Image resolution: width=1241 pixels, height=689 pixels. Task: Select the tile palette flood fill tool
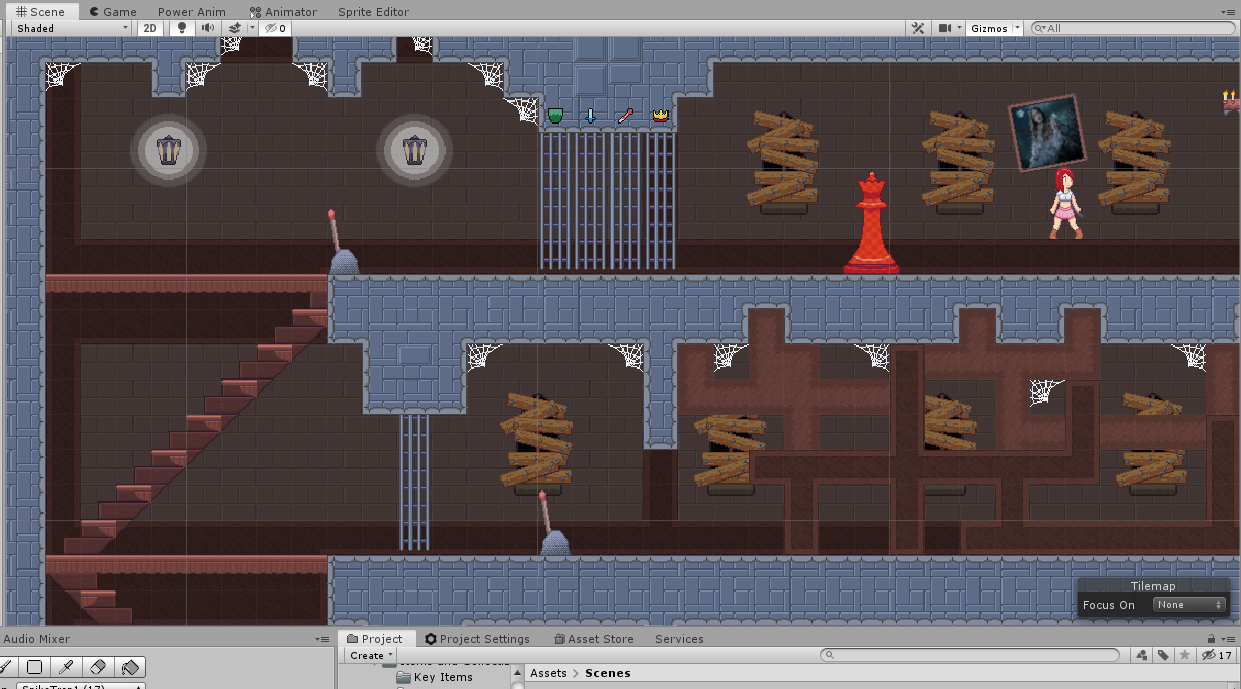[130, 667]
